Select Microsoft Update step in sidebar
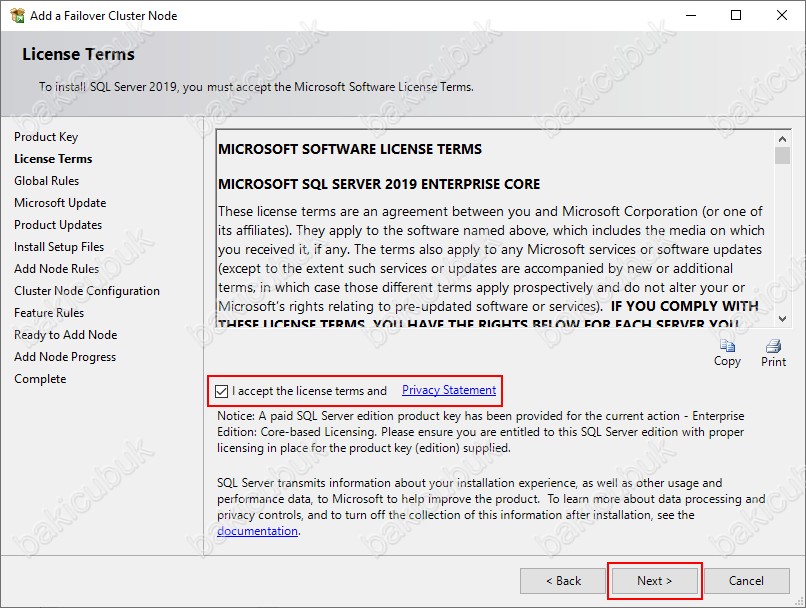This screenshot has width=806, height=608. tap(60, 203)
